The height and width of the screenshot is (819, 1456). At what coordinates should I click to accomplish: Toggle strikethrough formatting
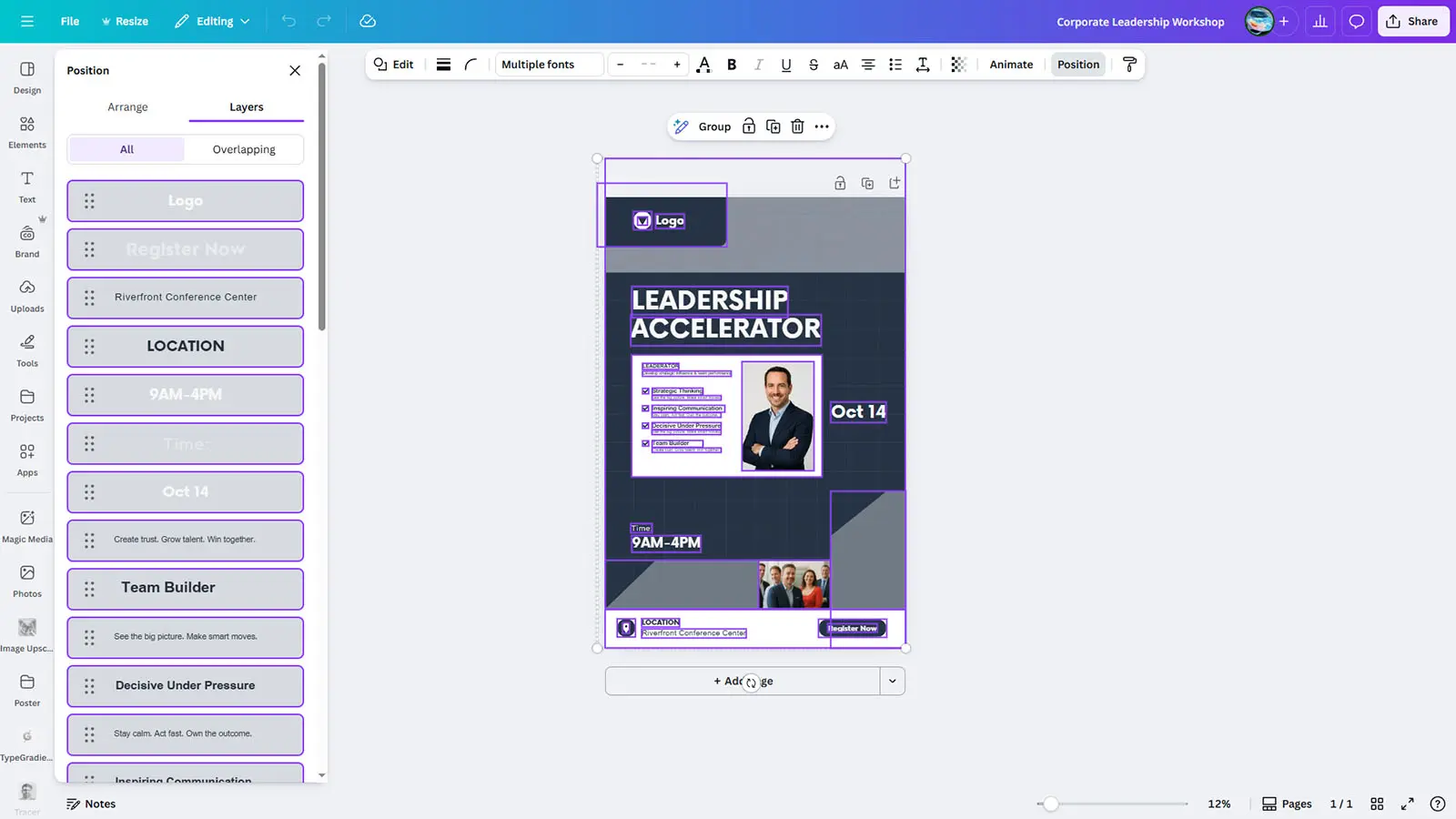pos(814,65)
